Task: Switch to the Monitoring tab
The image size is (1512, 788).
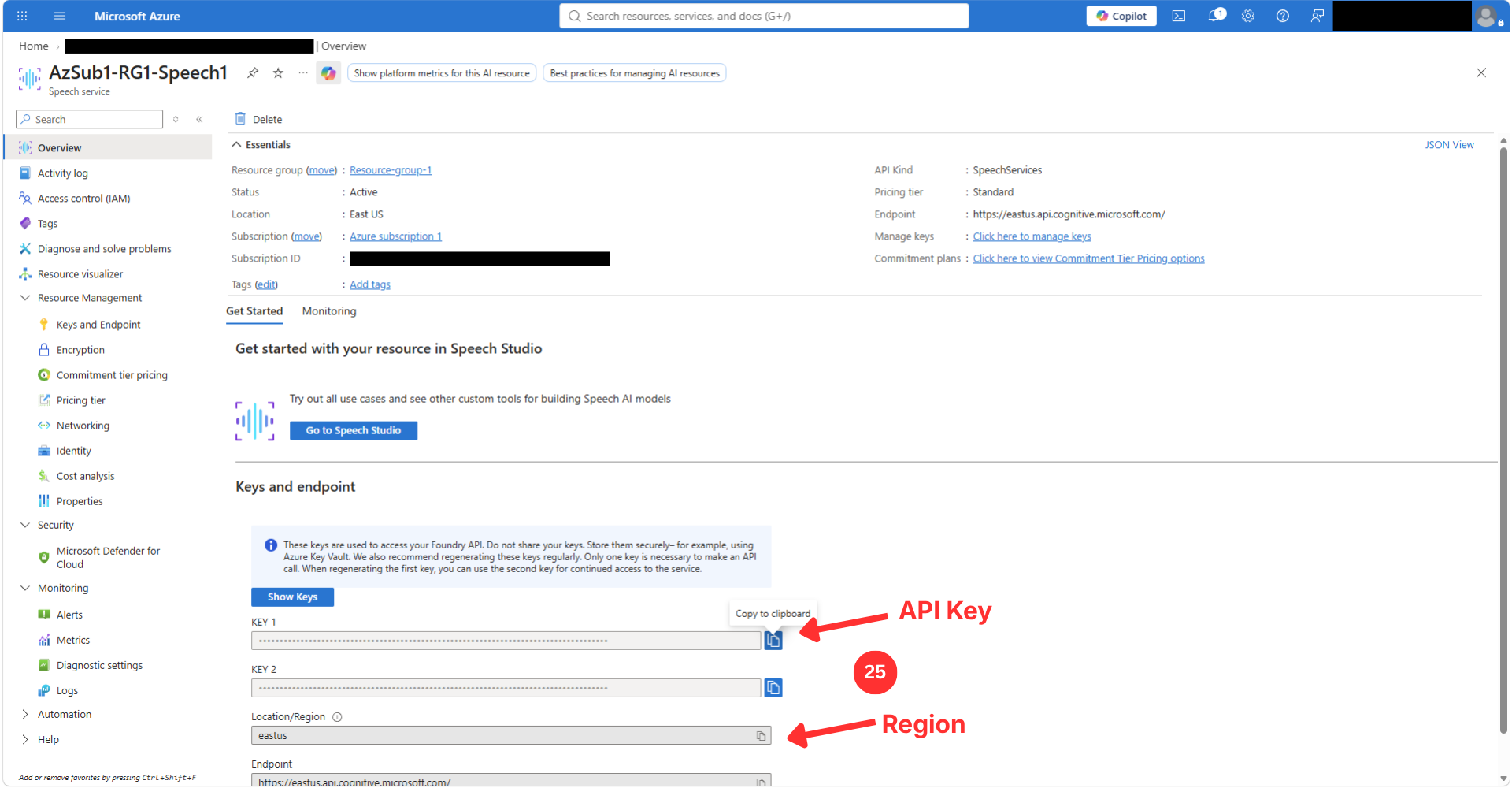Action: (329, 311)
